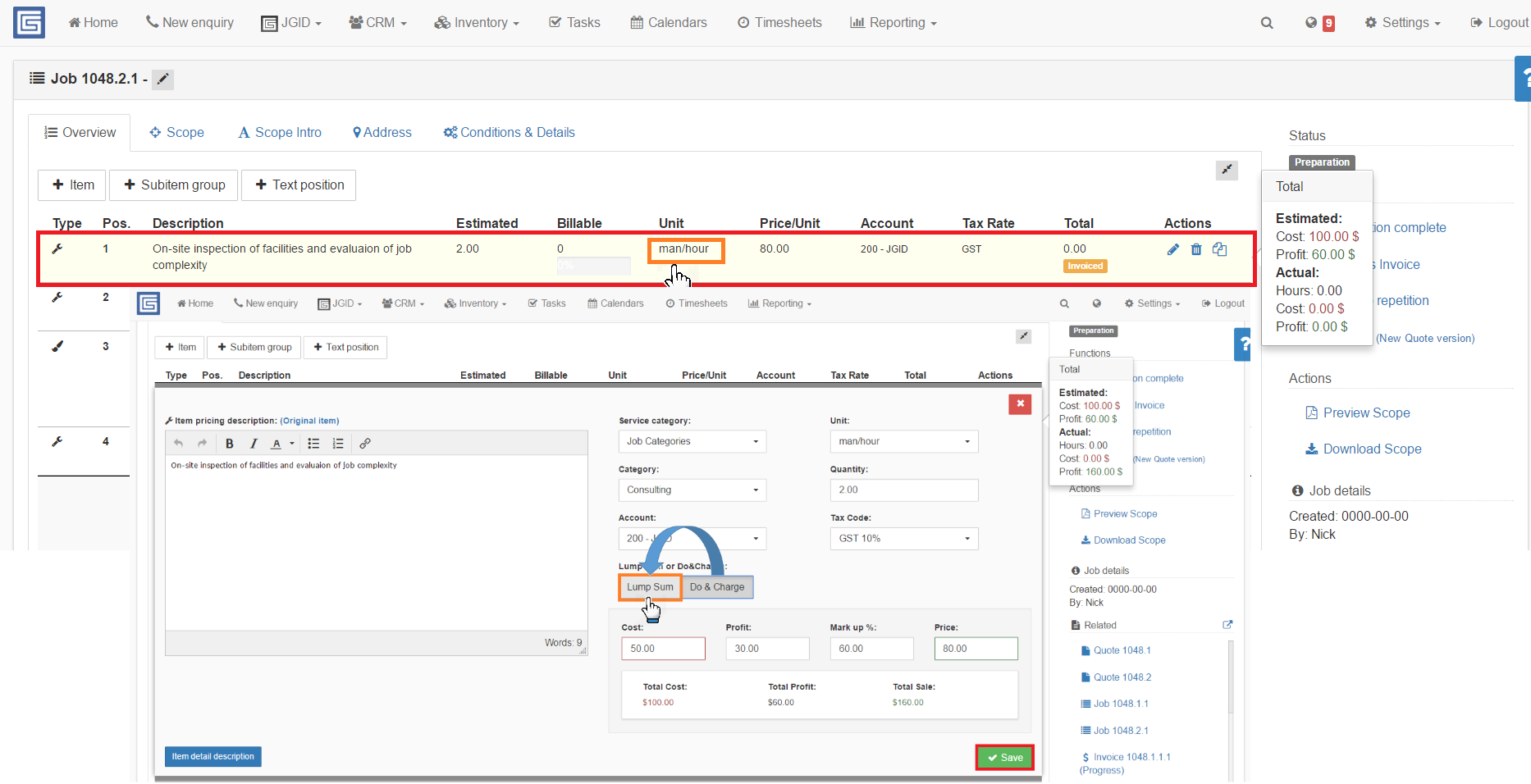This screenshot has width=1531, height=784.
Task: Open Settings dropdown menu
Action: click(1403, 23)
